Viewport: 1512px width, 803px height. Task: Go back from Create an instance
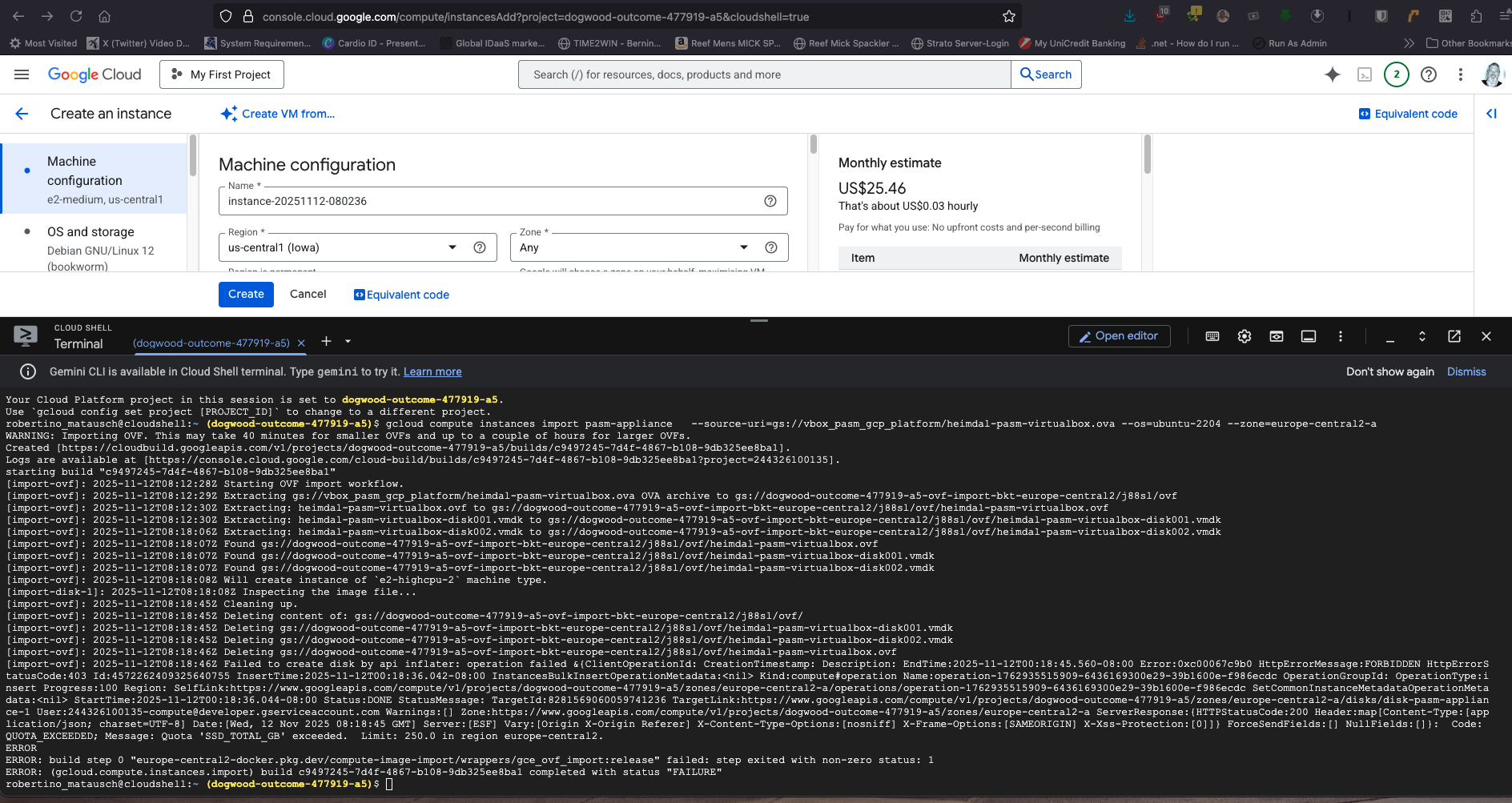tap(22, 114)
